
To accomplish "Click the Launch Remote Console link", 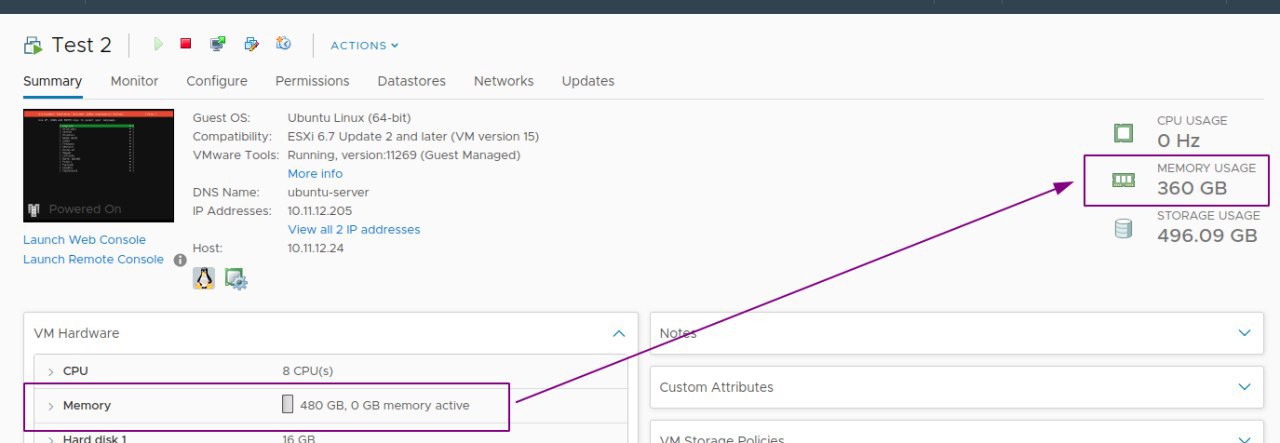I will (x=93, y=260).
